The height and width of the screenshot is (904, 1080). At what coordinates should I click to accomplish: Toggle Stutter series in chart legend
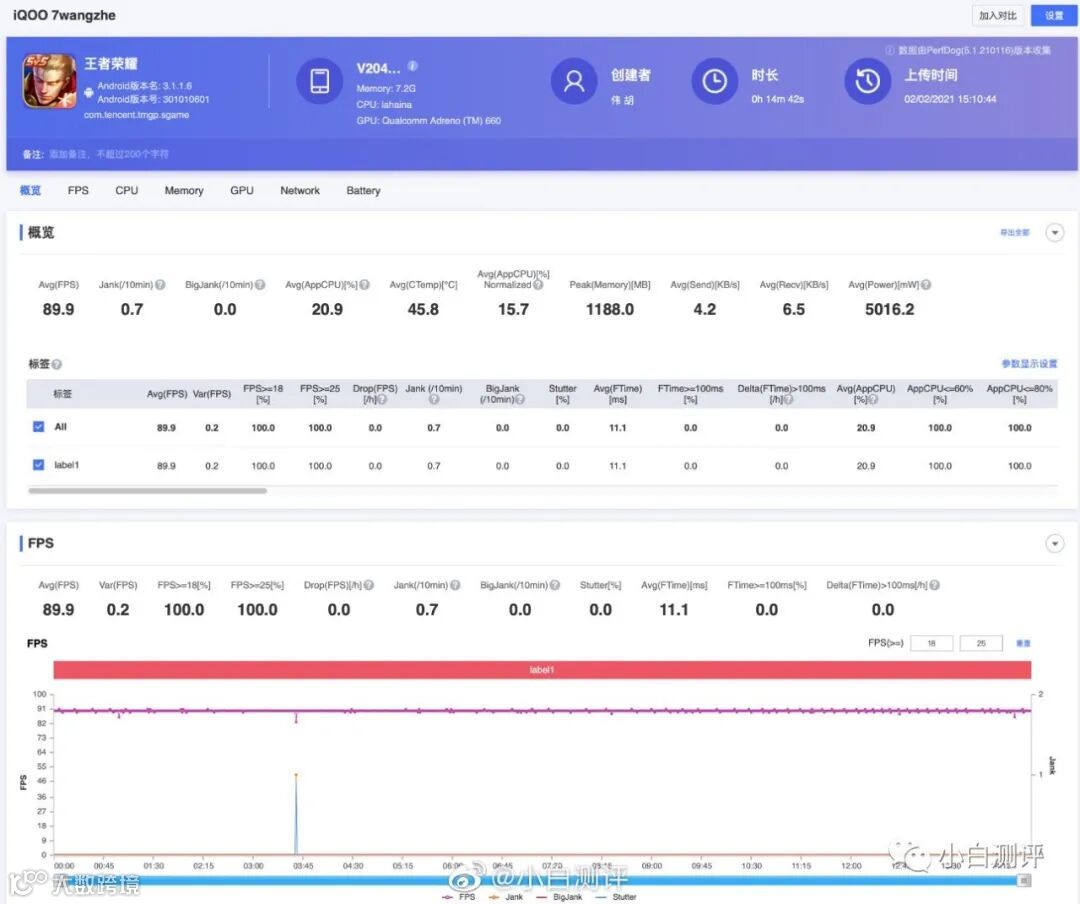click(x=615, y=897)
